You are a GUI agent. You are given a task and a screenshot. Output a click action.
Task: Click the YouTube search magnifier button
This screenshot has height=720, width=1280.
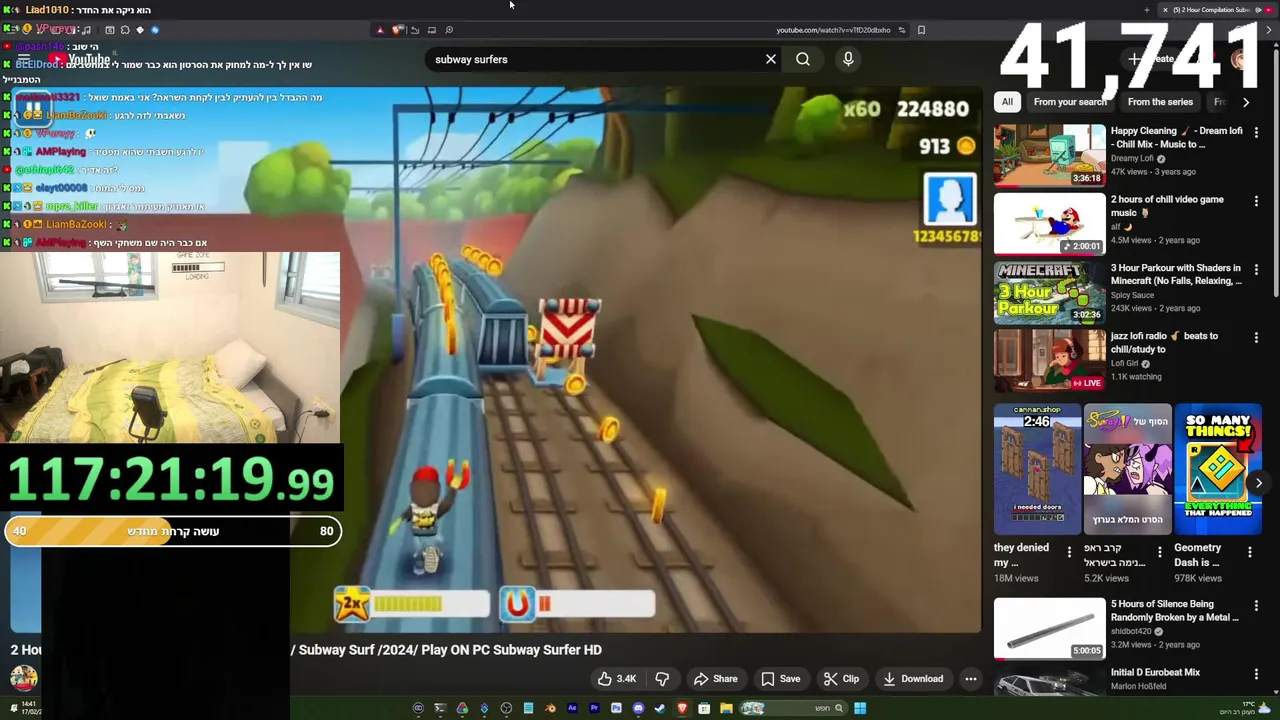802,59
